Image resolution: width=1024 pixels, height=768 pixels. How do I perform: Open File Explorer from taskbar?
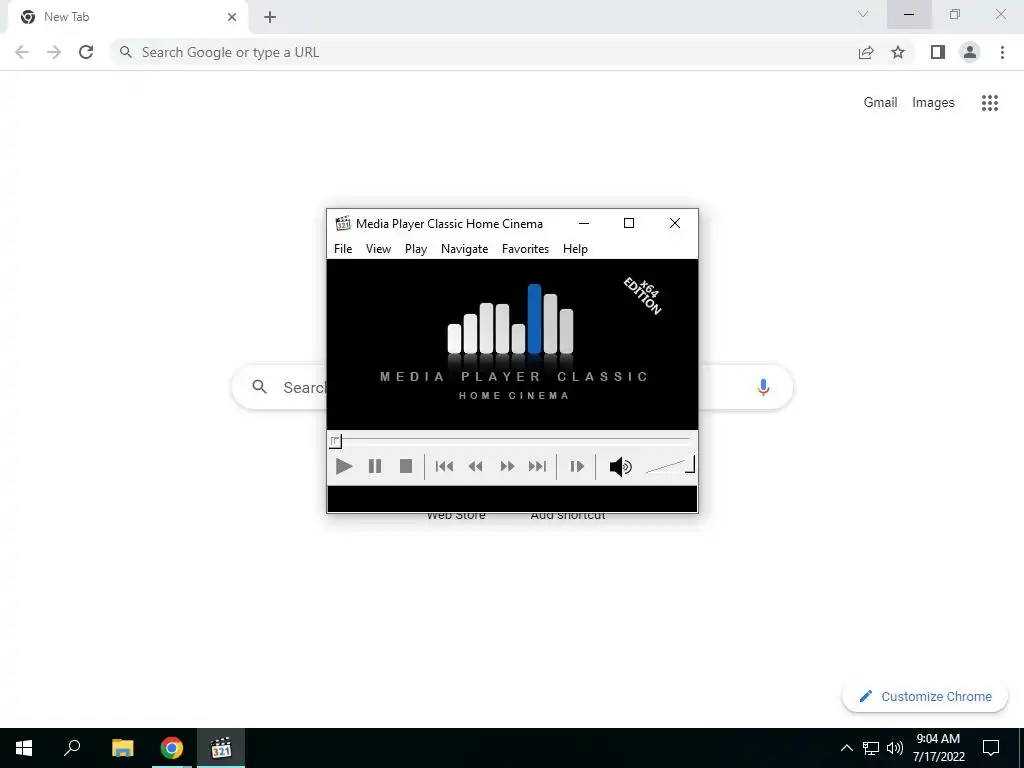pyautogui.click(x=122, y=748)
